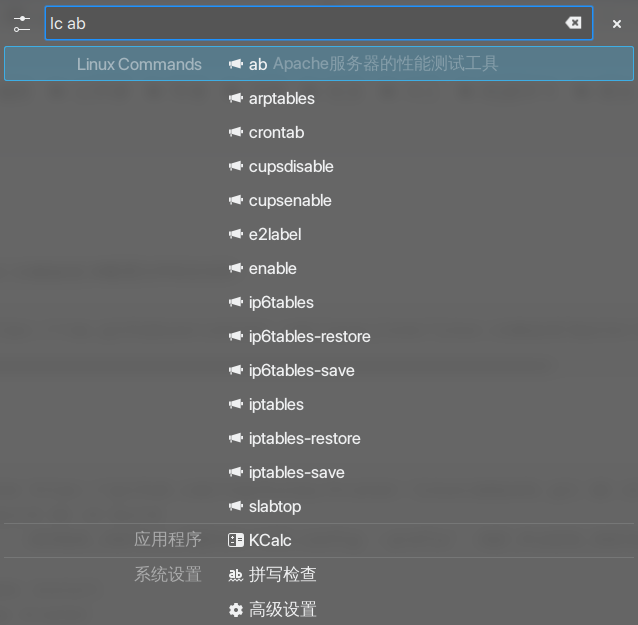Click the megaphone icon on the ab row

236,64
